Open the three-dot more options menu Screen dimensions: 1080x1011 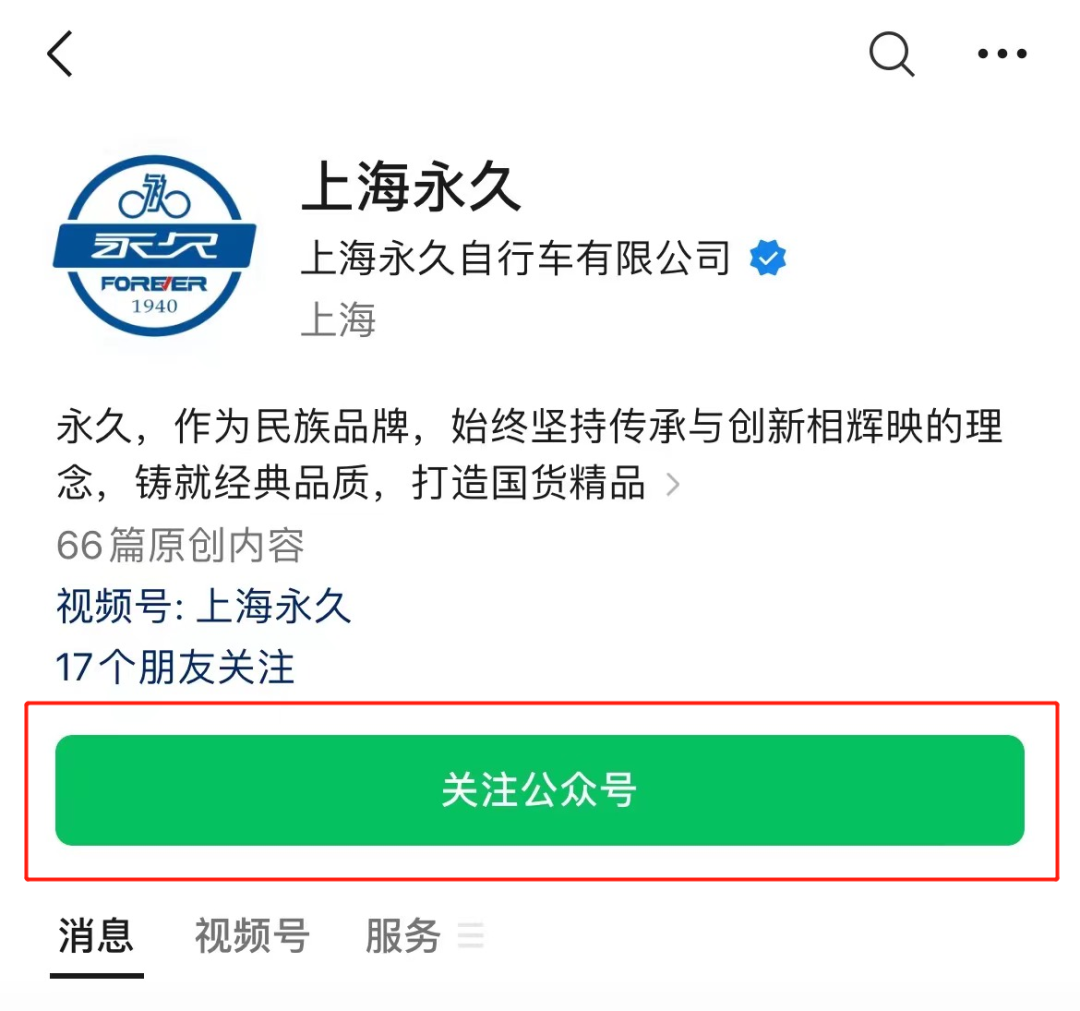1002,53
